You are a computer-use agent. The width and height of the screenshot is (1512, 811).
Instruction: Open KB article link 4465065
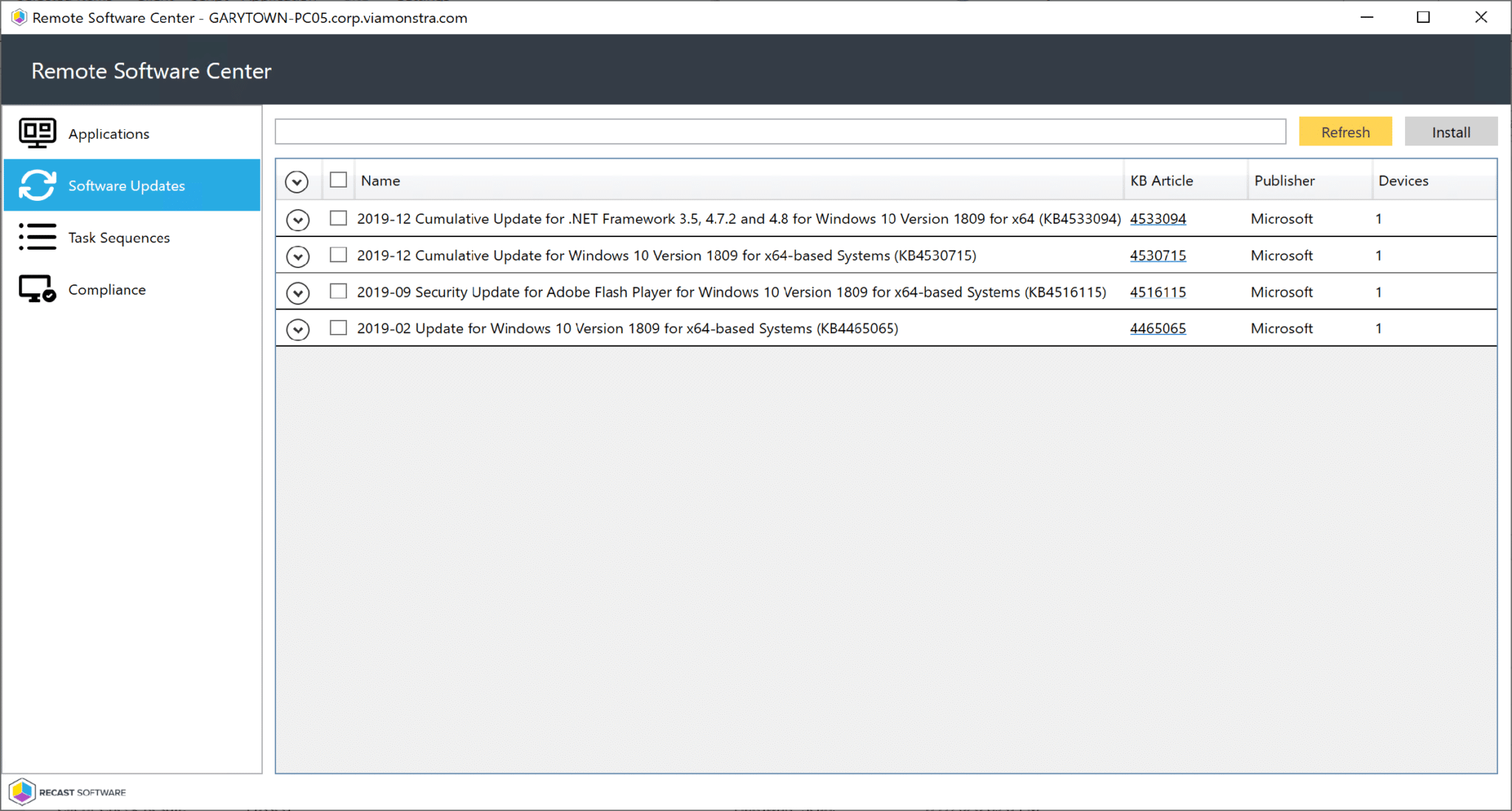click(x=1158, y=328)
